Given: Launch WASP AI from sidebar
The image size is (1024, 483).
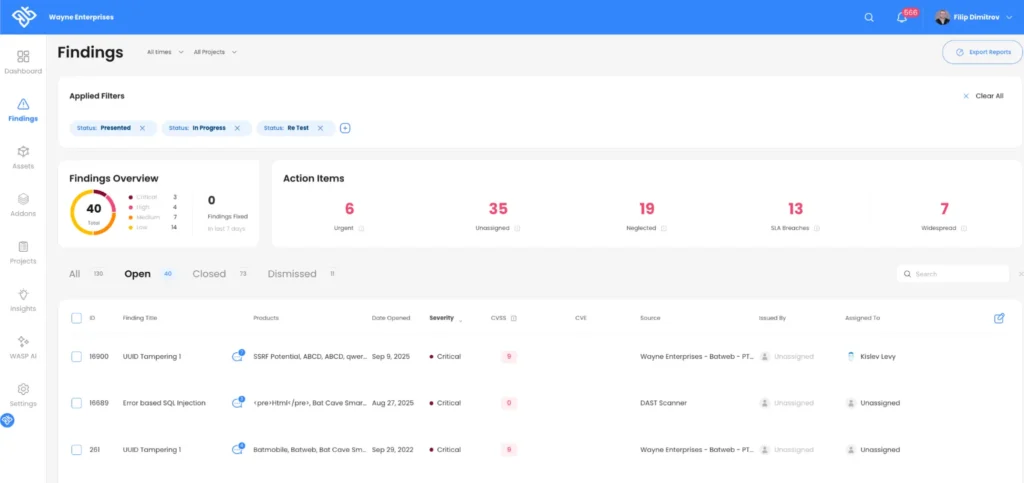Looking at the screenshot, I should click(23, 342).
